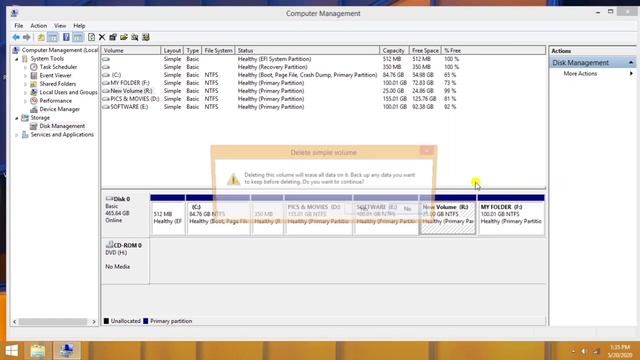Expand the Performance node arrow
The height and width of the screenshot is (360, 640).
pos(25,101)
